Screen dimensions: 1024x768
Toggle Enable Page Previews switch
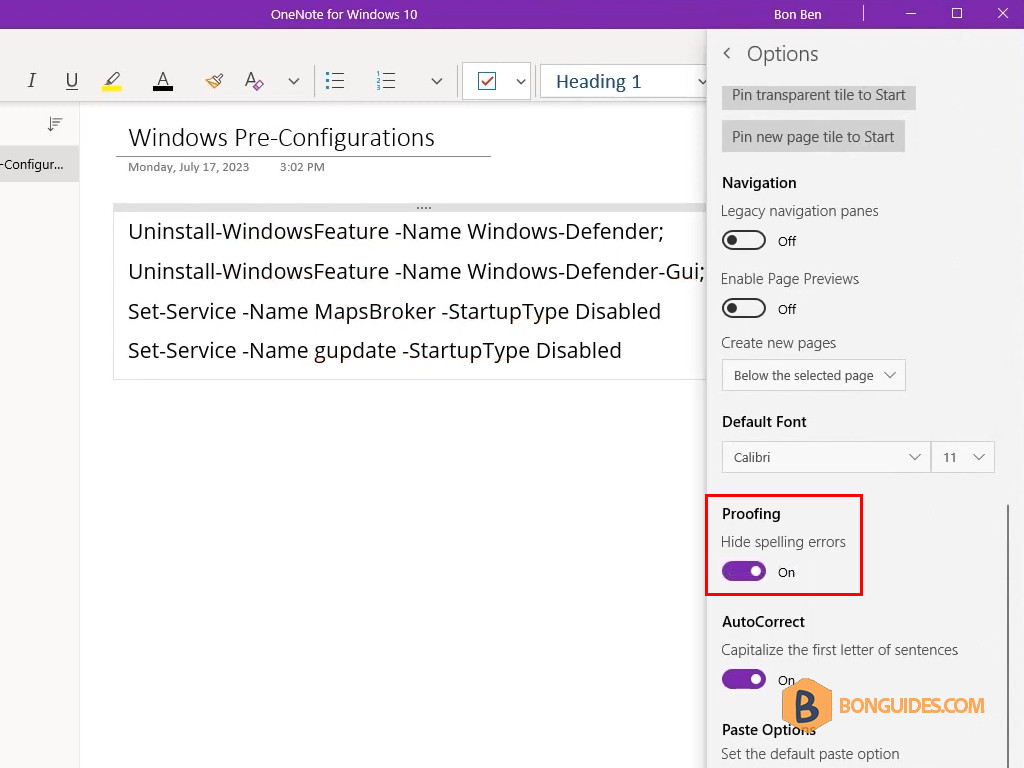[744, 308]
